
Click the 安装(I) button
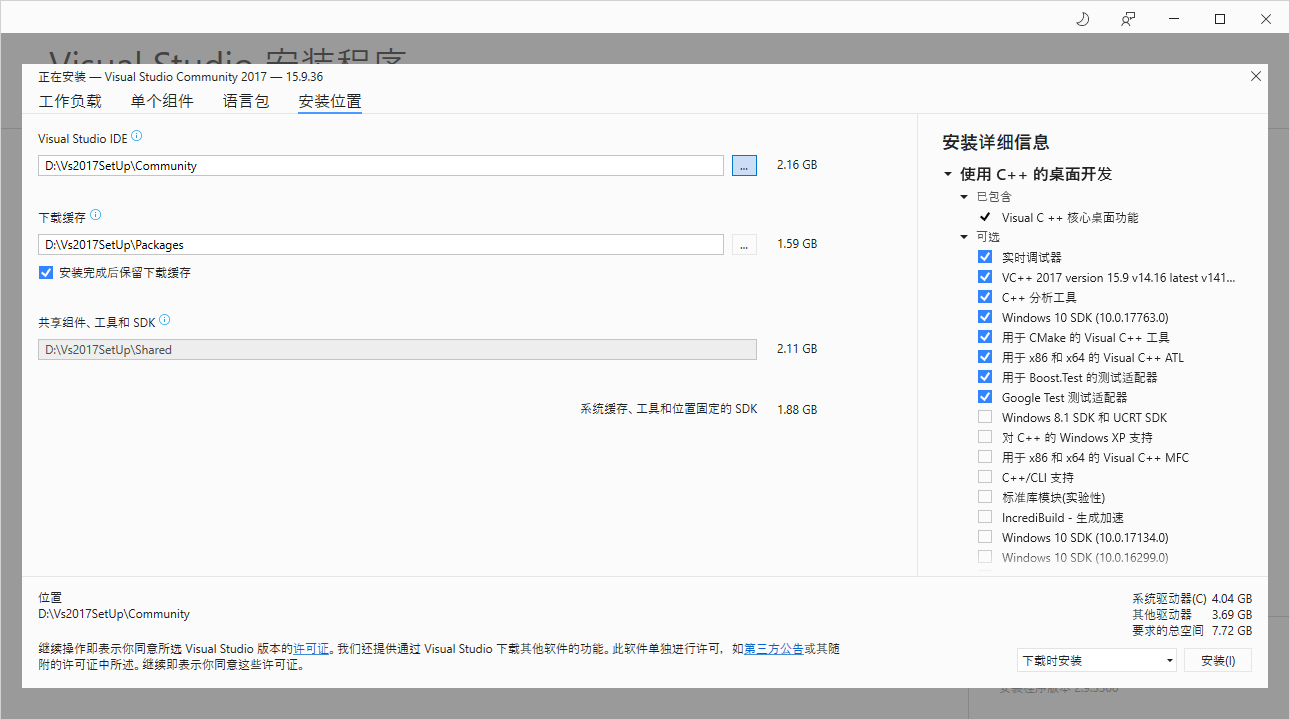point(1218,659)
